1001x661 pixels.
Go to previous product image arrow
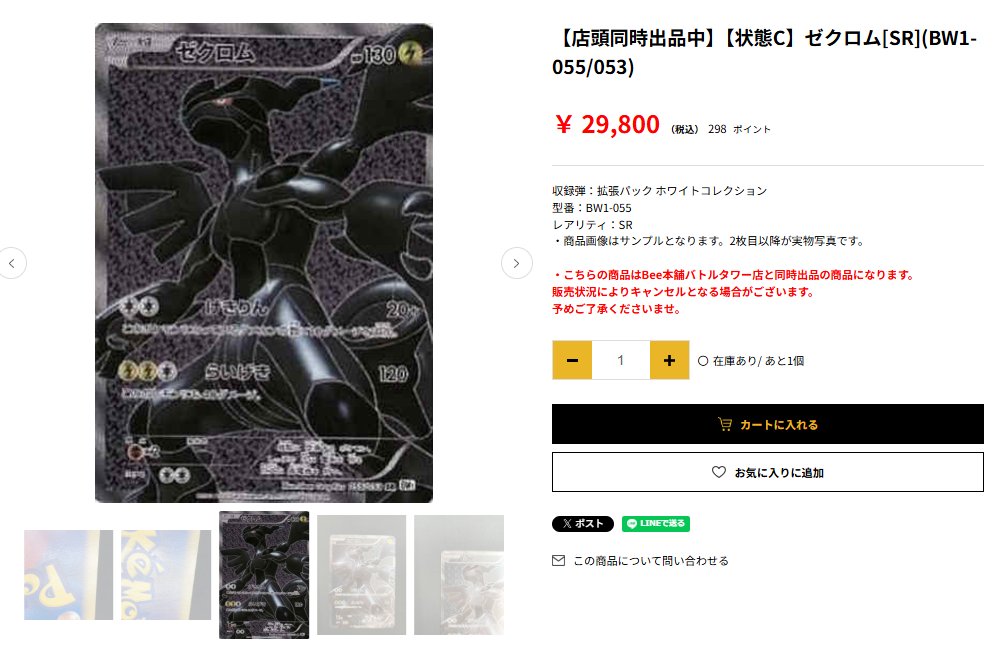tap(11, 263)
